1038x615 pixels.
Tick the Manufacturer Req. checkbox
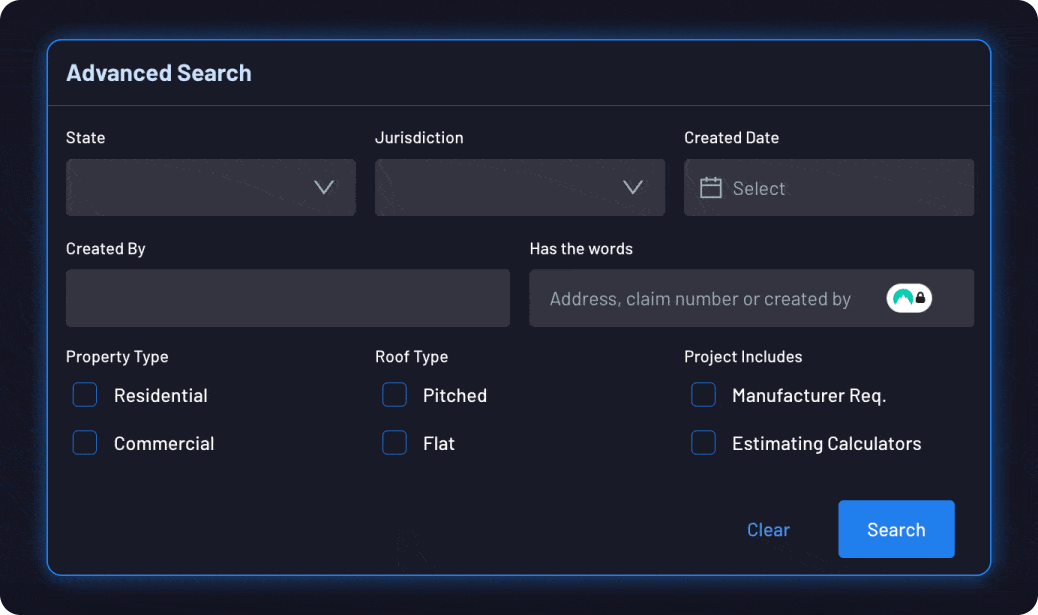(x=703, y=395)
